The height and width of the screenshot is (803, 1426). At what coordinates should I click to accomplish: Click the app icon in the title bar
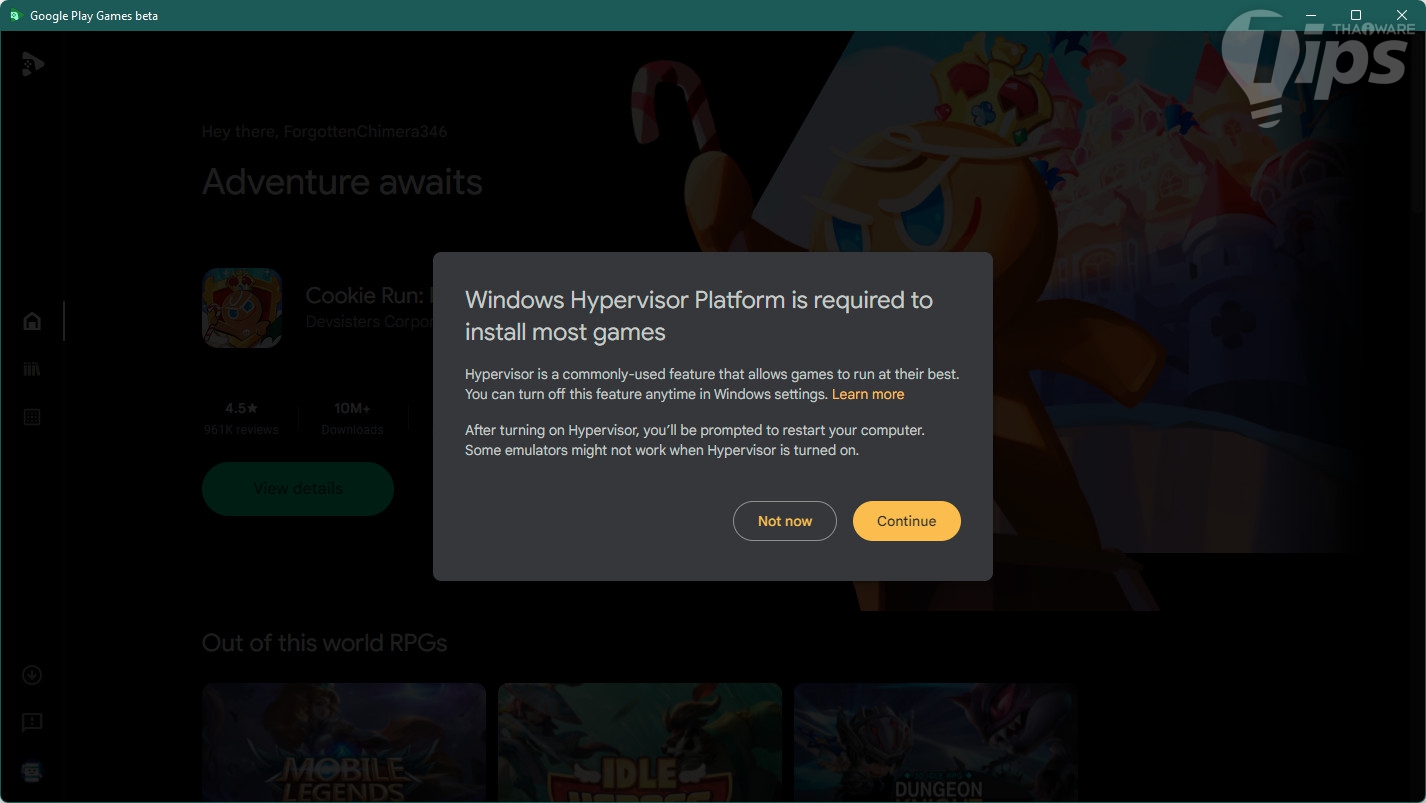click(x=15, y=15)
